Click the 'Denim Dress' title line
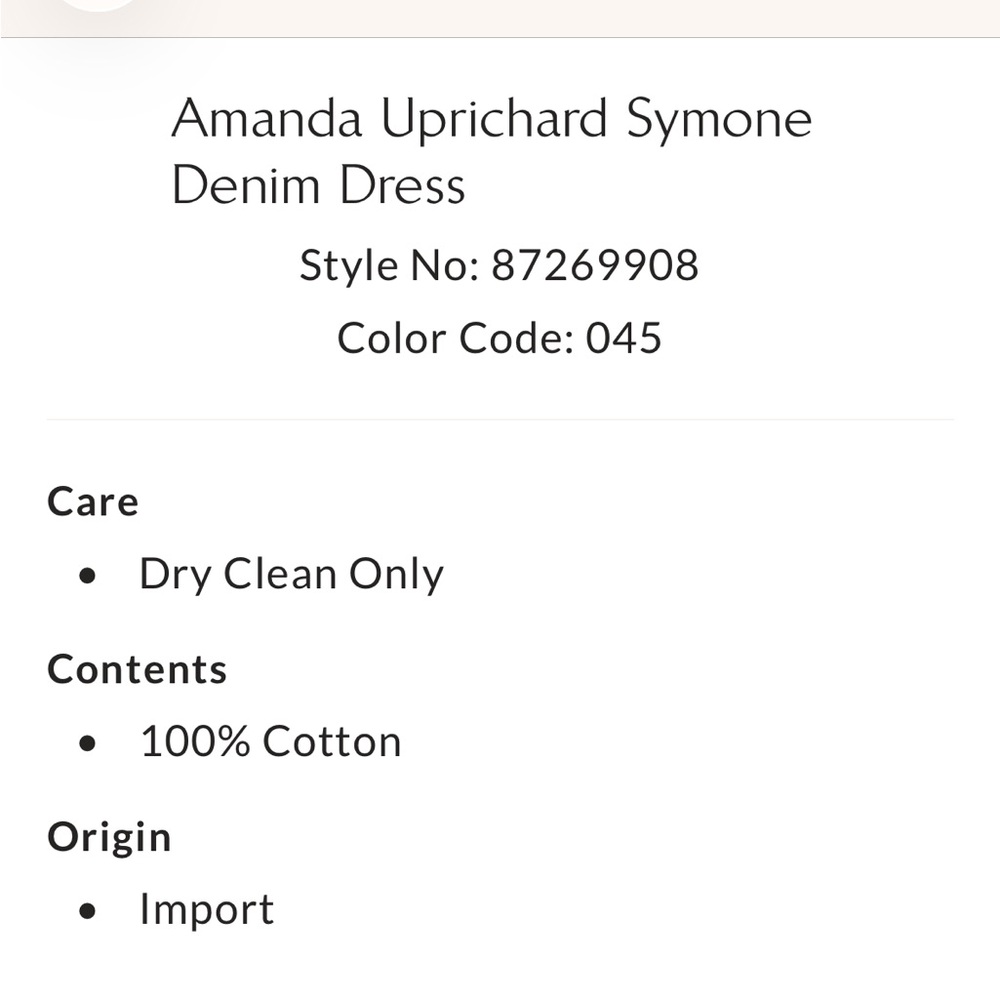 pos(318,186)
